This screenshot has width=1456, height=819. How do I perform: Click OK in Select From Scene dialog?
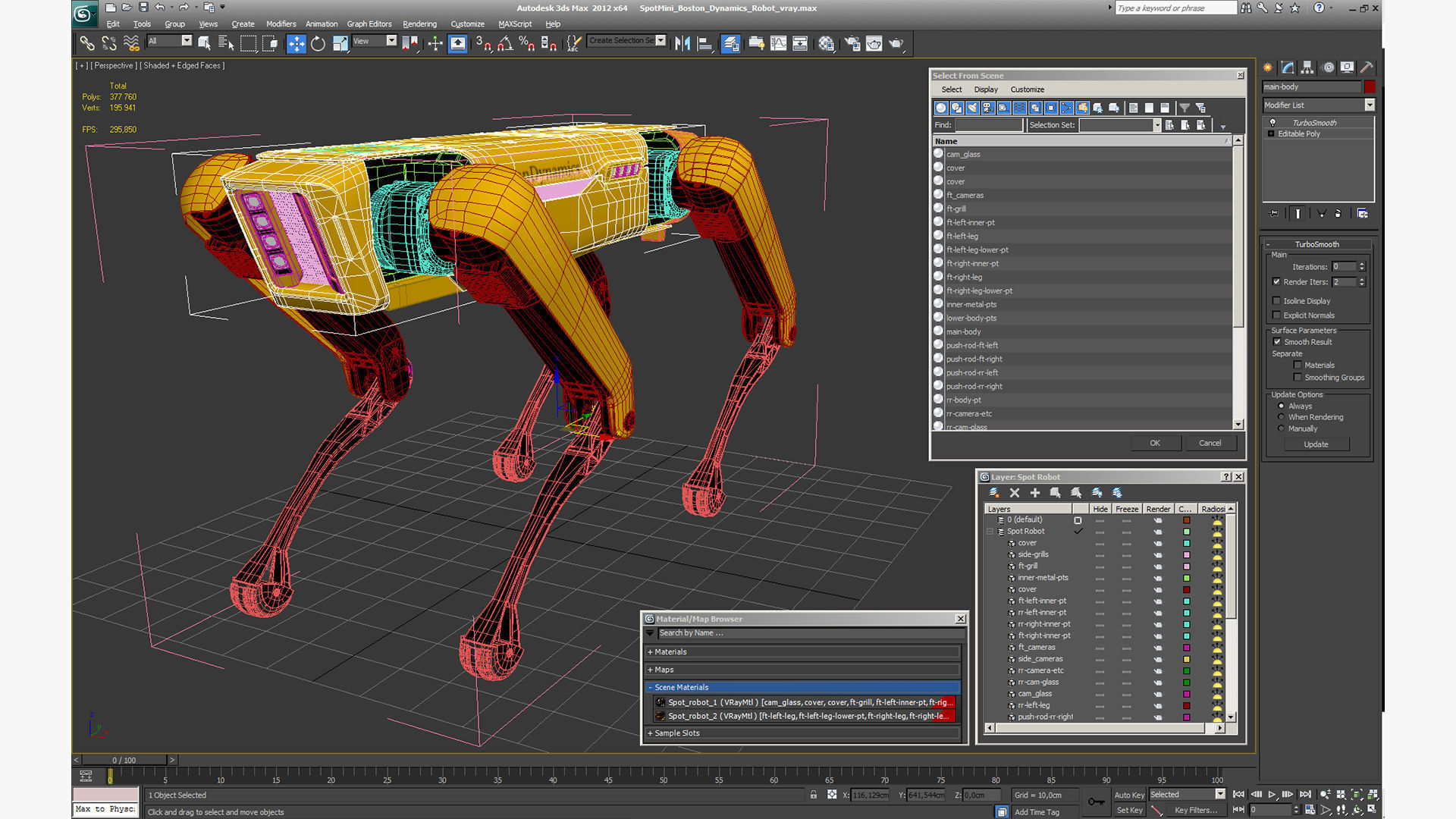click(1154, 443)
